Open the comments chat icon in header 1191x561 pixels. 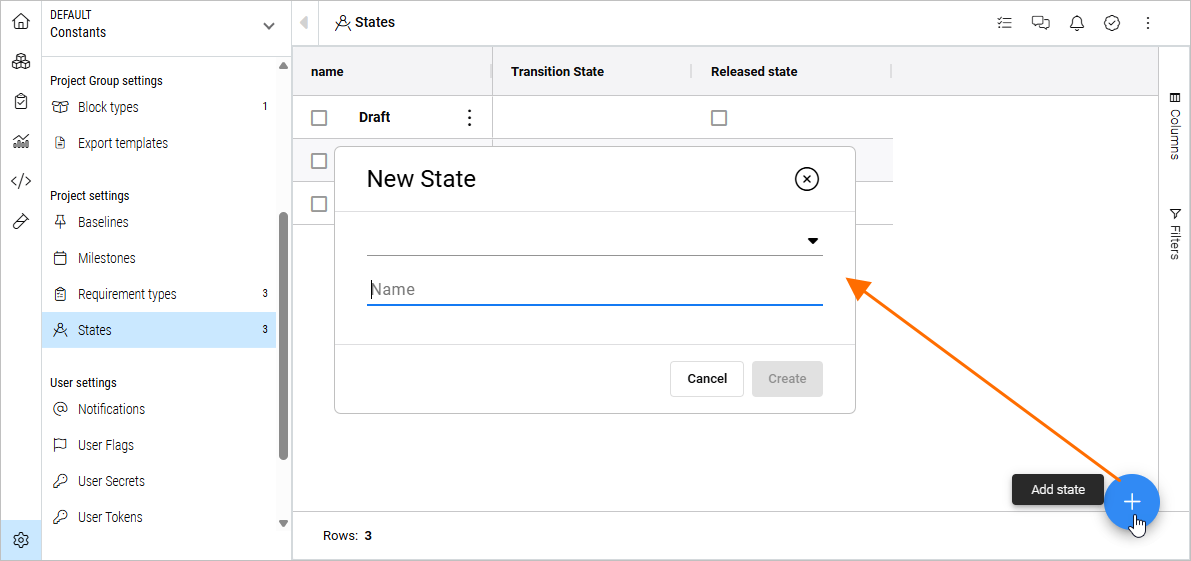(1041, 23)
